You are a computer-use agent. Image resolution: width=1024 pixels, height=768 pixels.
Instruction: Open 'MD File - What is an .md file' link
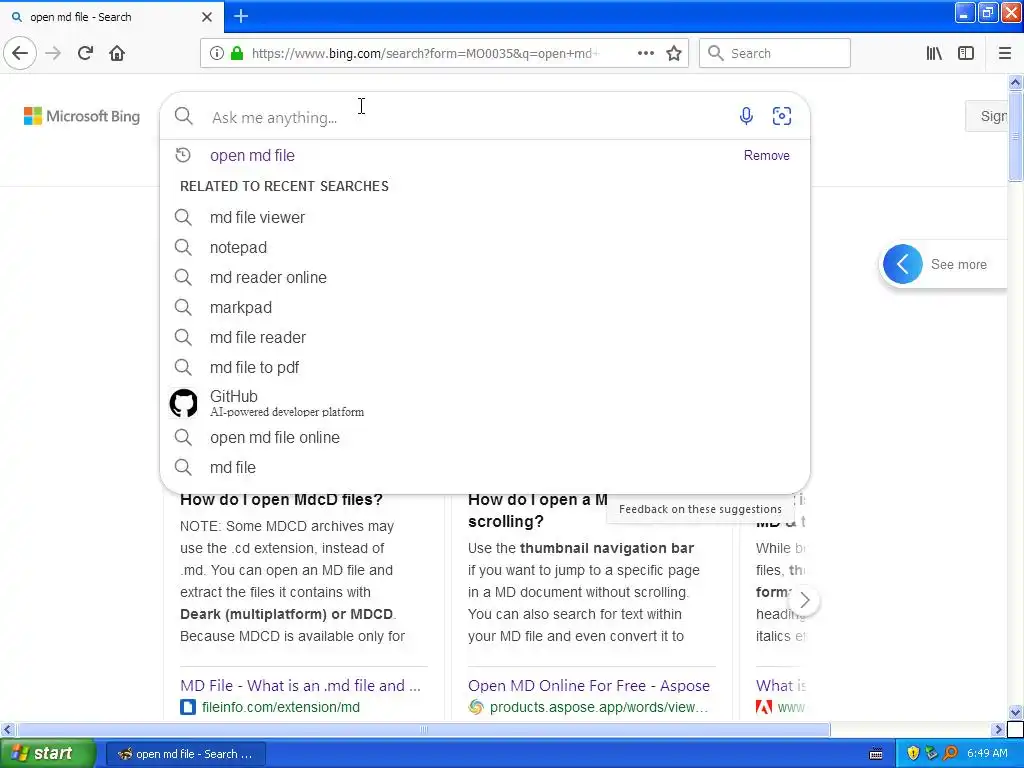click(300, 685)
